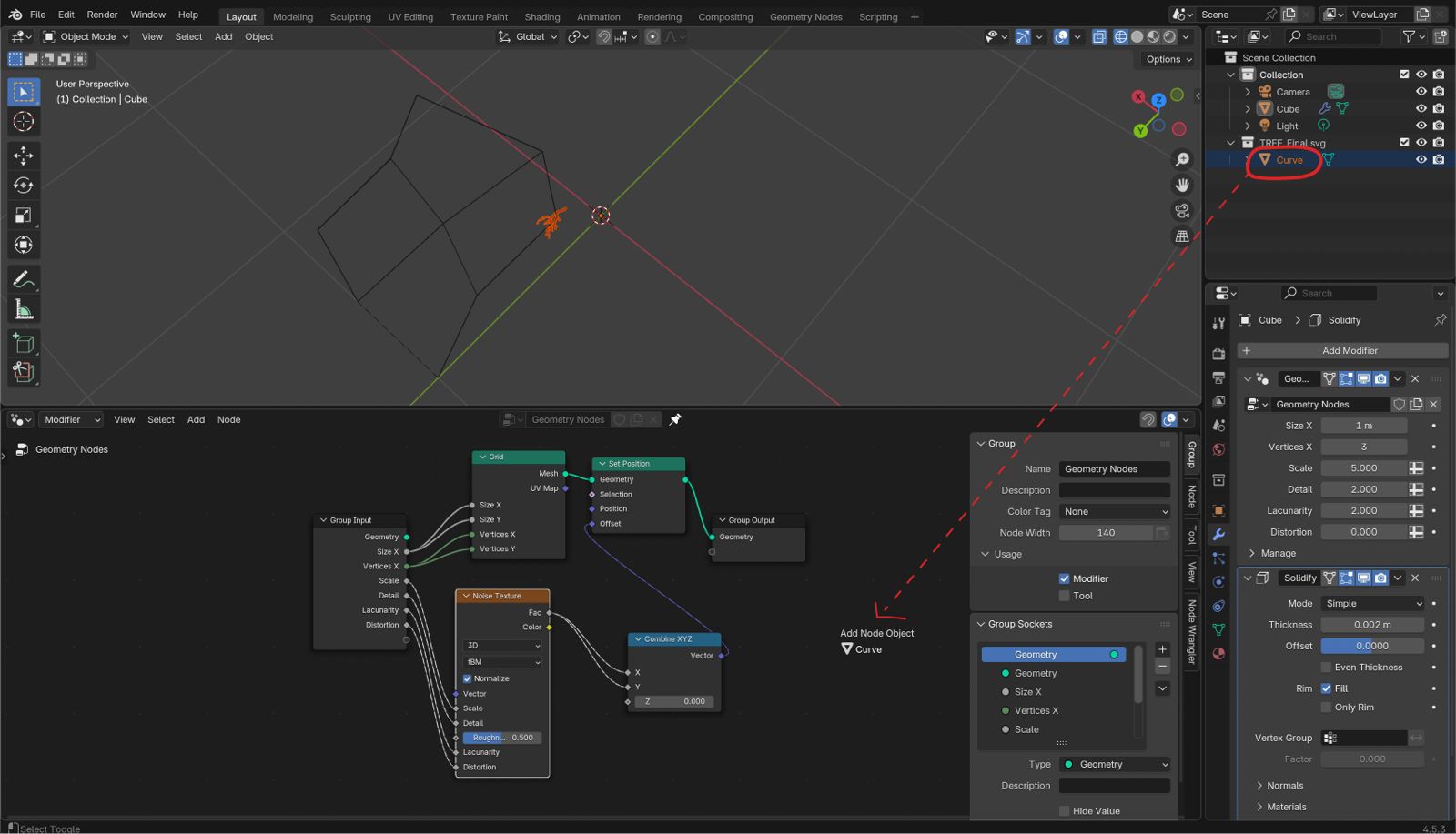Uncheck the Normalize checkbox in Noise Texture
This screenshot has width=1456, height=834.
pyautogui.click(x=468, y=678)
